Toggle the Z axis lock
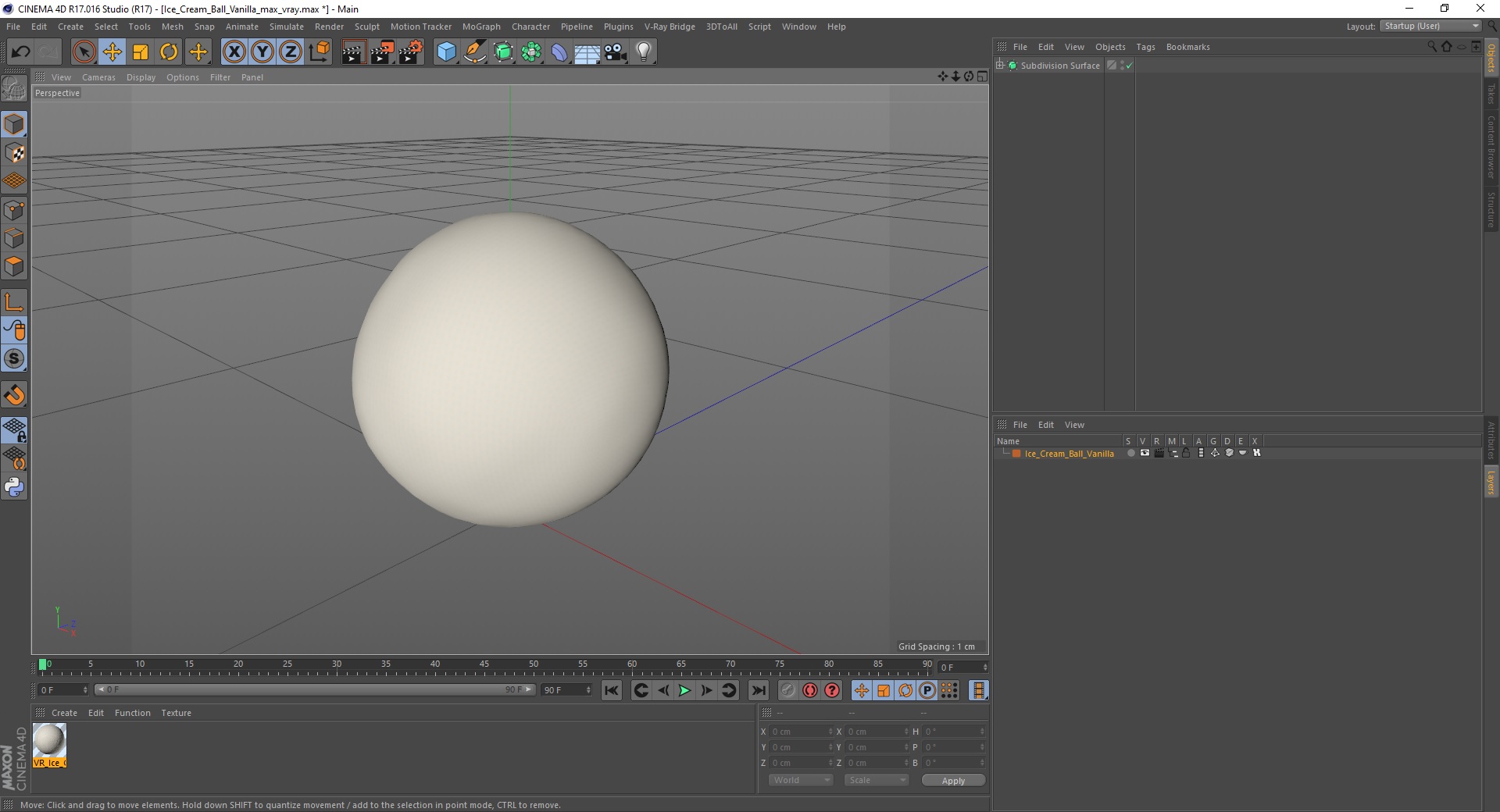 click(291, 52)
